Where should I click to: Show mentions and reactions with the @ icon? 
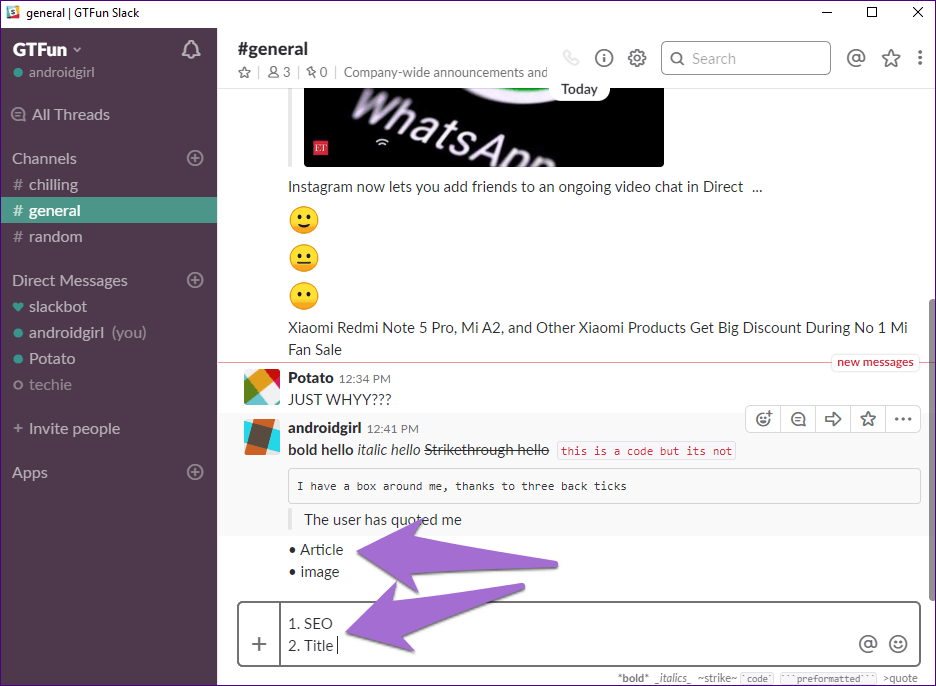(x=856, y=58)
